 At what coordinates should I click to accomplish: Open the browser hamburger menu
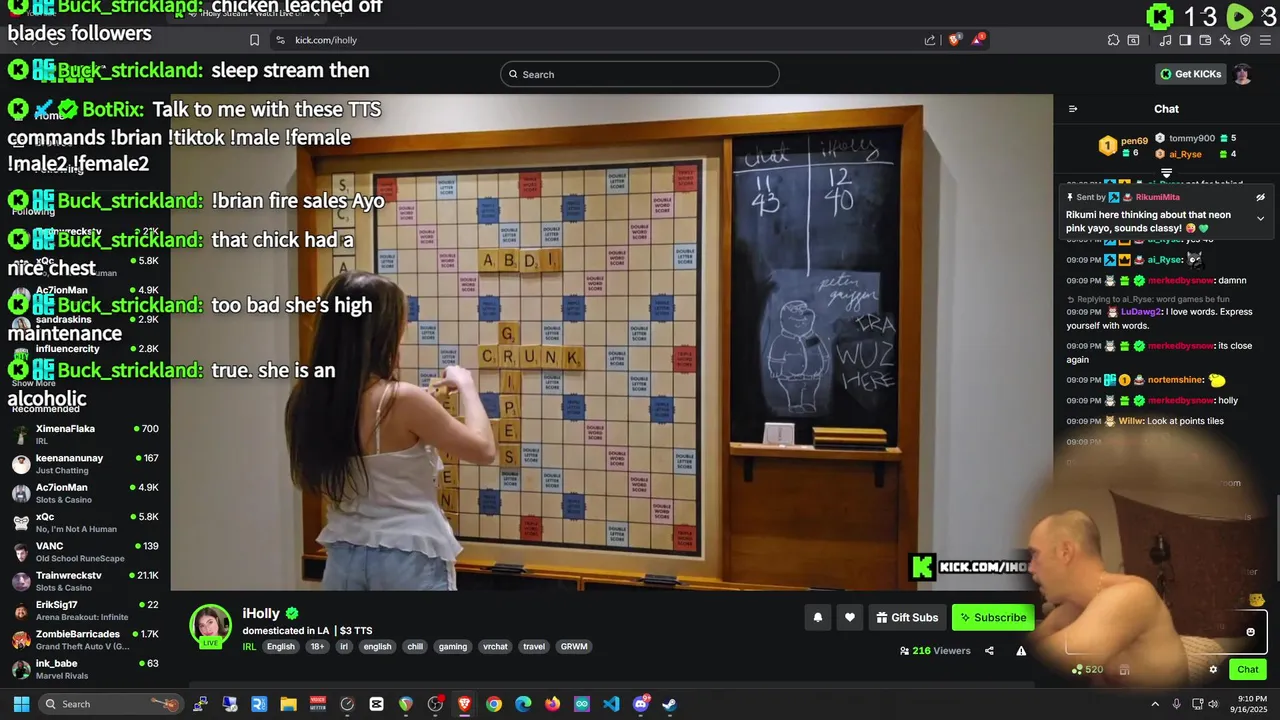1265,40
